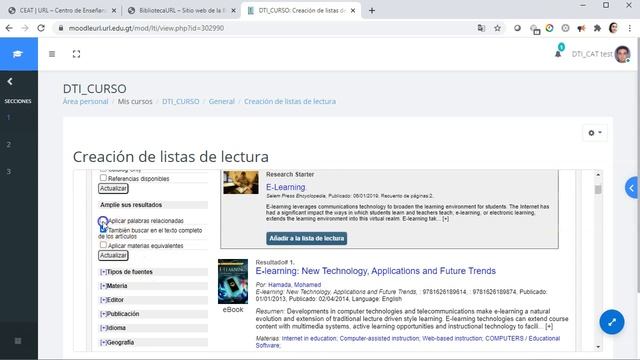
Task: Toggle the hamburger navigation menu
Action: click(52, 54)
